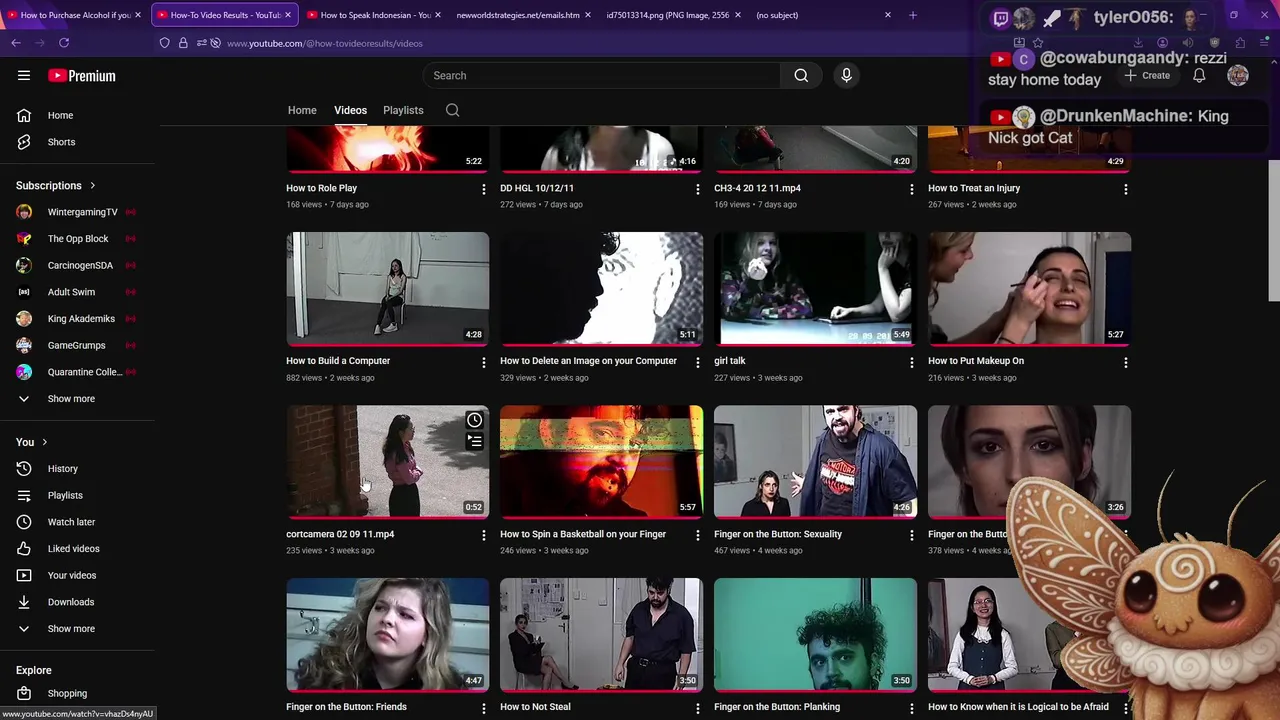The height and width of the screenshot is (720, 1280).
Task: Open The Opp Block subscription channel
Action: (x=77, y=239)
